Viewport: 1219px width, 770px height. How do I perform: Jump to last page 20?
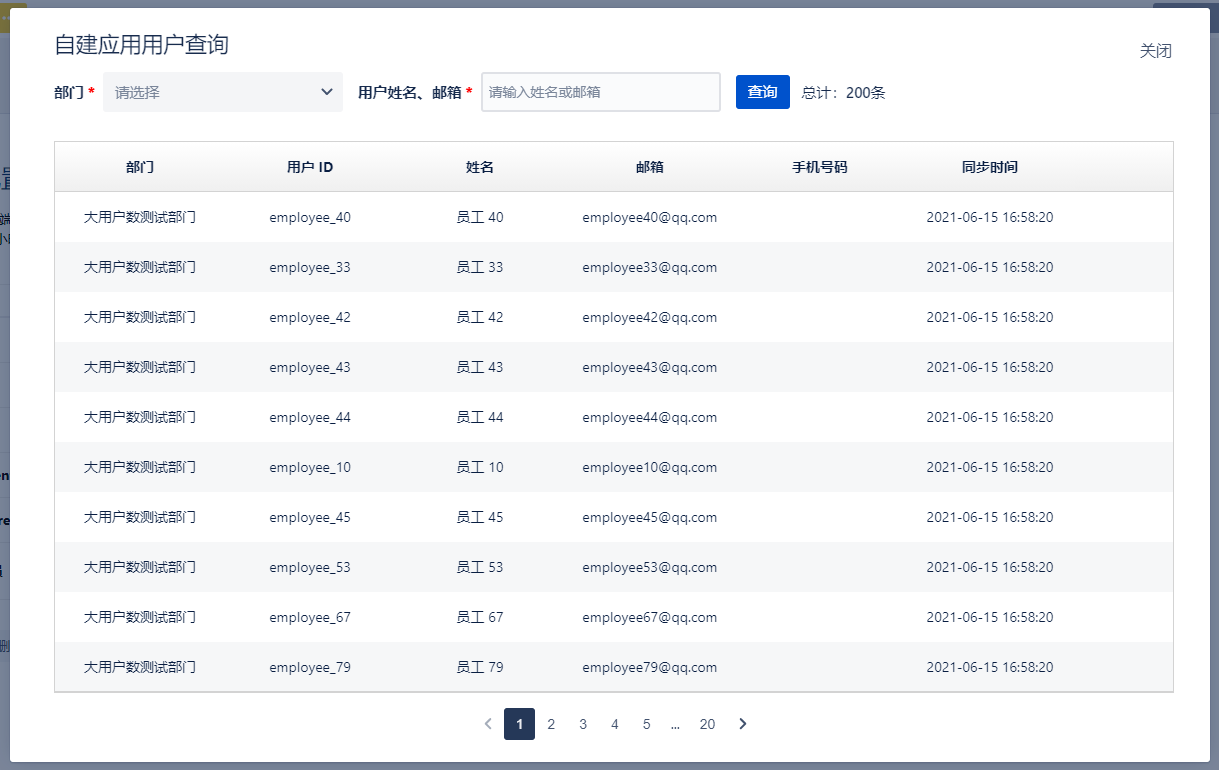click(x=707, y=724)
